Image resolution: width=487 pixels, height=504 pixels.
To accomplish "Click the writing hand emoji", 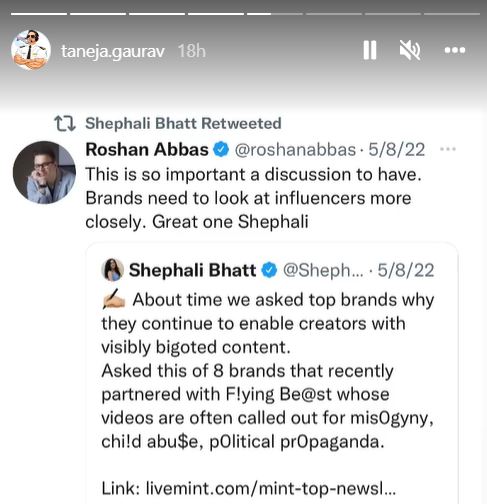I will click(x=114, y=299).
